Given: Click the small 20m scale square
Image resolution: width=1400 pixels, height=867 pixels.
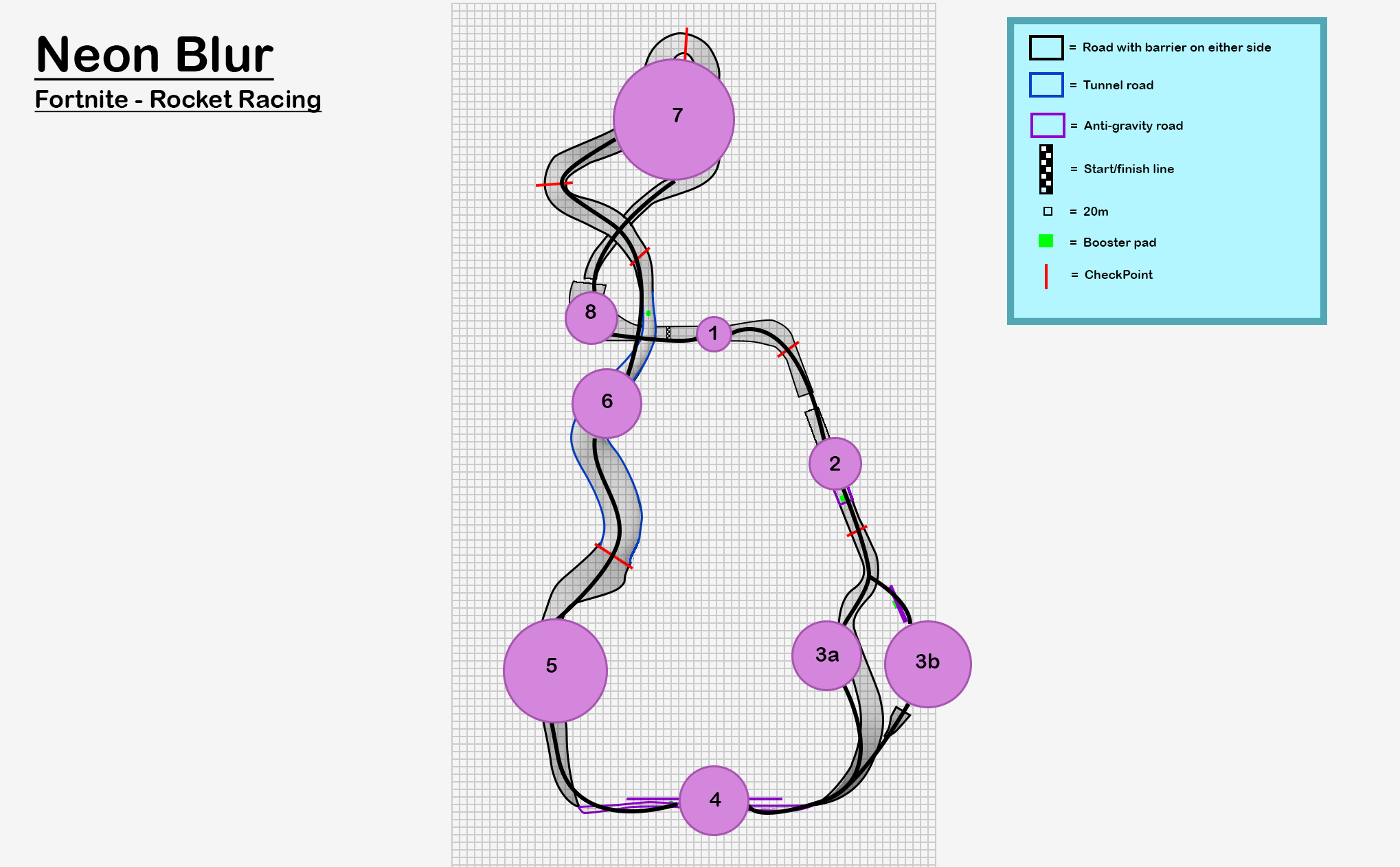Looking at the screenshot, I should (1048, 212).
